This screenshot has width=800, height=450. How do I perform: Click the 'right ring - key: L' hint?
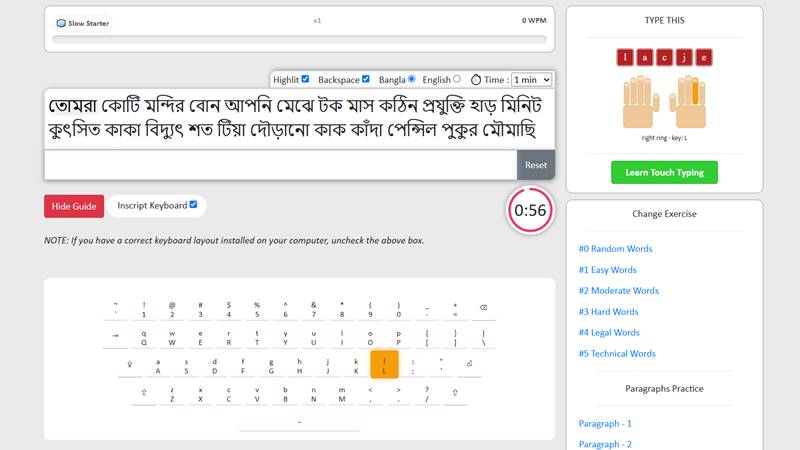[x=664, y=138]
